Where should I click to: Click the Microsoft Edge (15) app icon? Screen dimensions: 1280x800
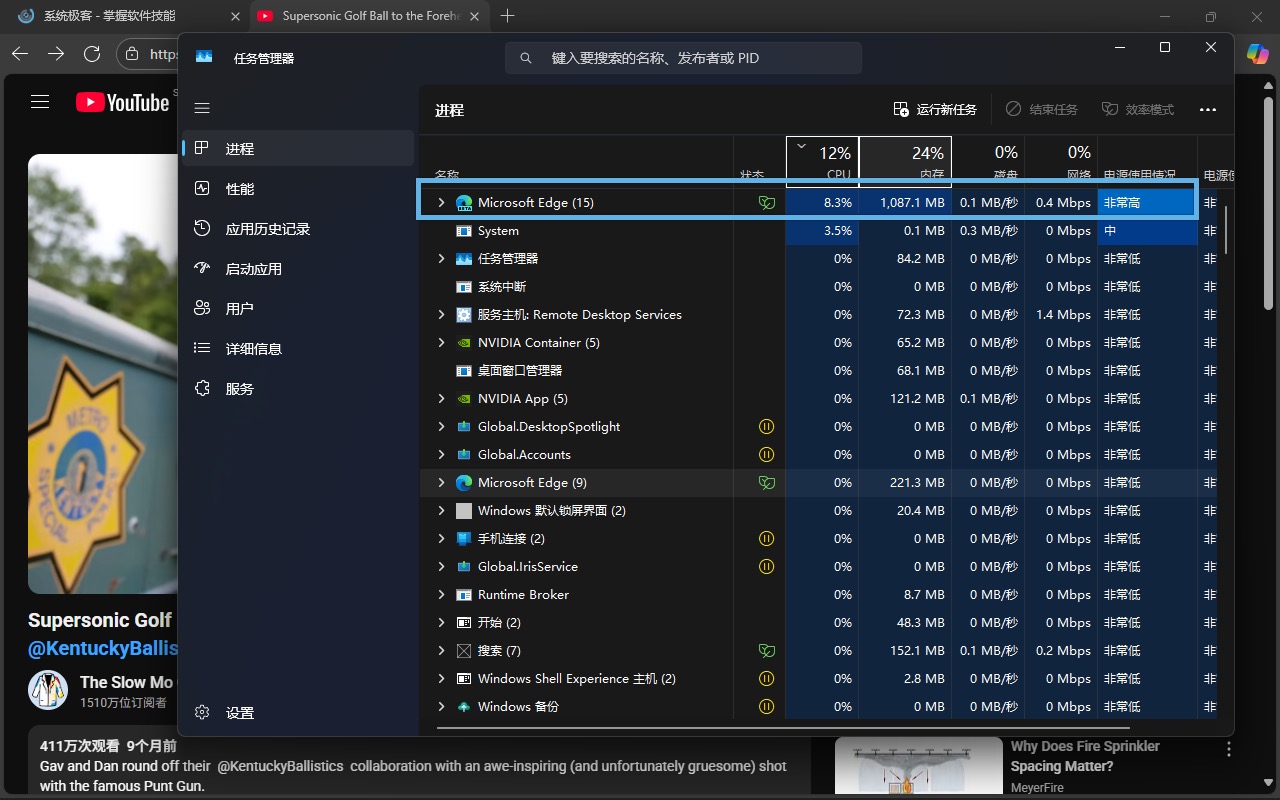pyautogui.click(x=464, y=202)
